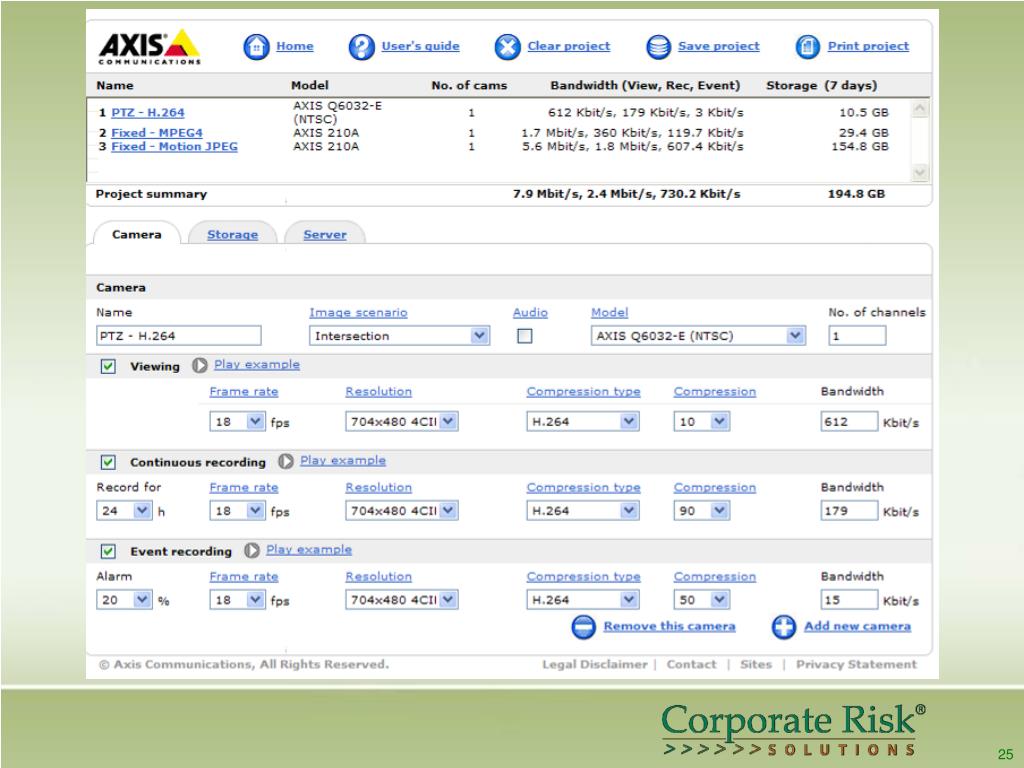Click the Clear project X icon

click(x=508, y=47)
